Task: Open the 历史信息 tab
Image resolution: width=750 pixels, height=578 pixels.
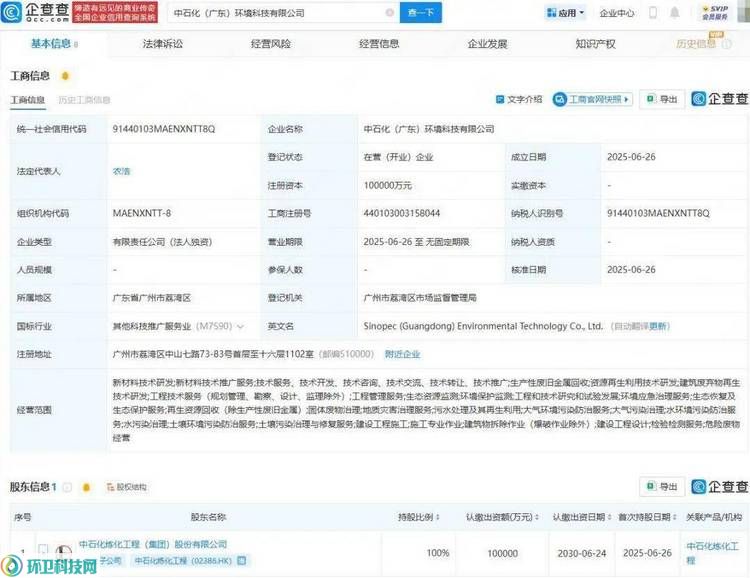Action: (696, 44)
